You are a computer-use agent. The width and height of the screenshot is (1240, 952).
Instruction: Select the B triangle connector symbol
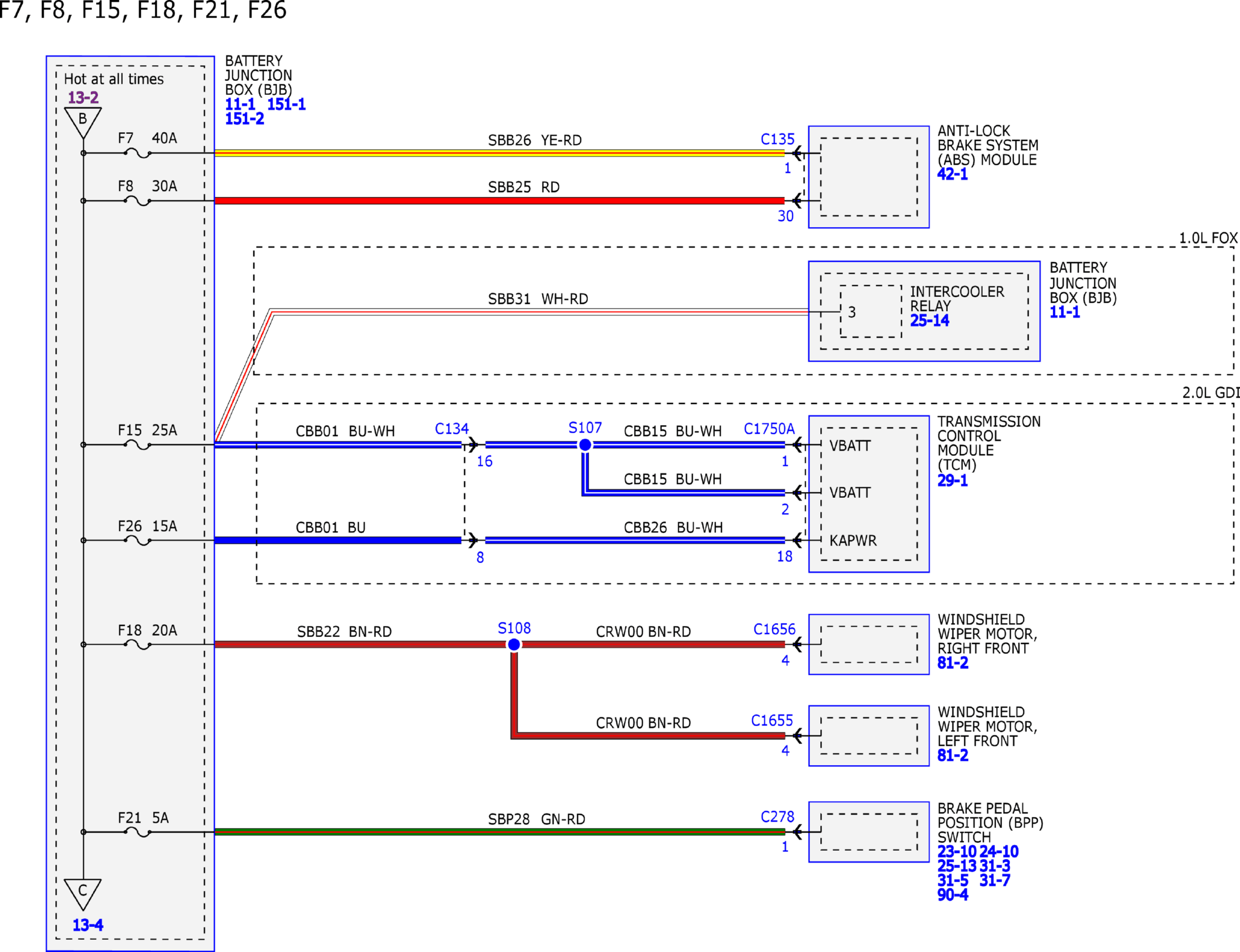[x=83, y=122]
